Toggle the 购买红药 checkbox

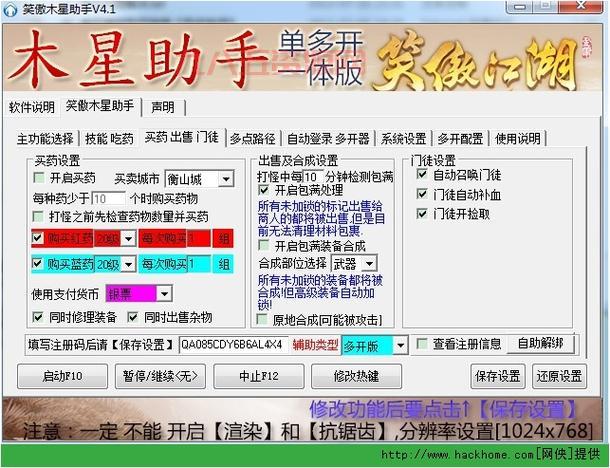point(37,238)
